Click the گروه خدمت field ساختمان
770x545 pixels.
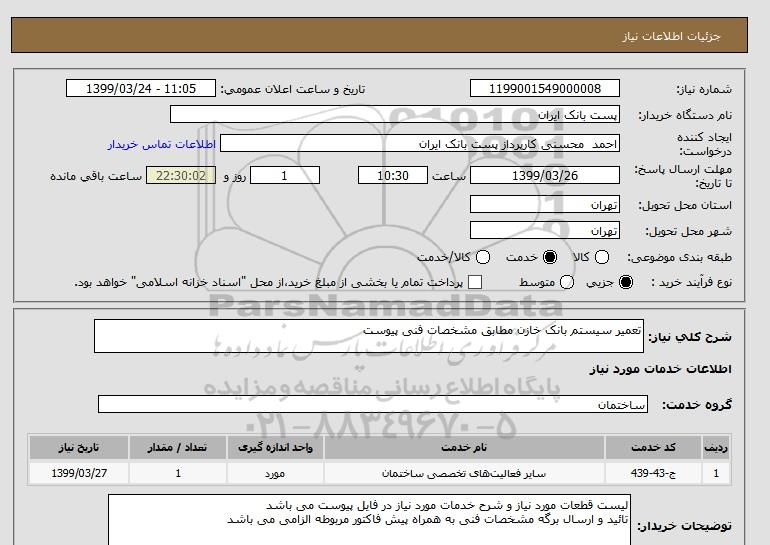[x=373, y=404]
